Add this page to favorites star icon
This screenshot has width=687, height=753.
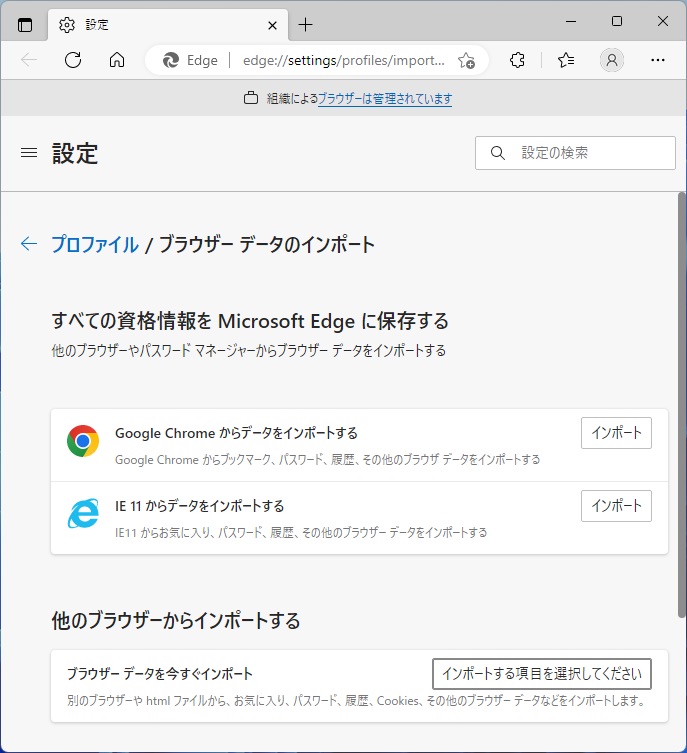pos(466,61)
